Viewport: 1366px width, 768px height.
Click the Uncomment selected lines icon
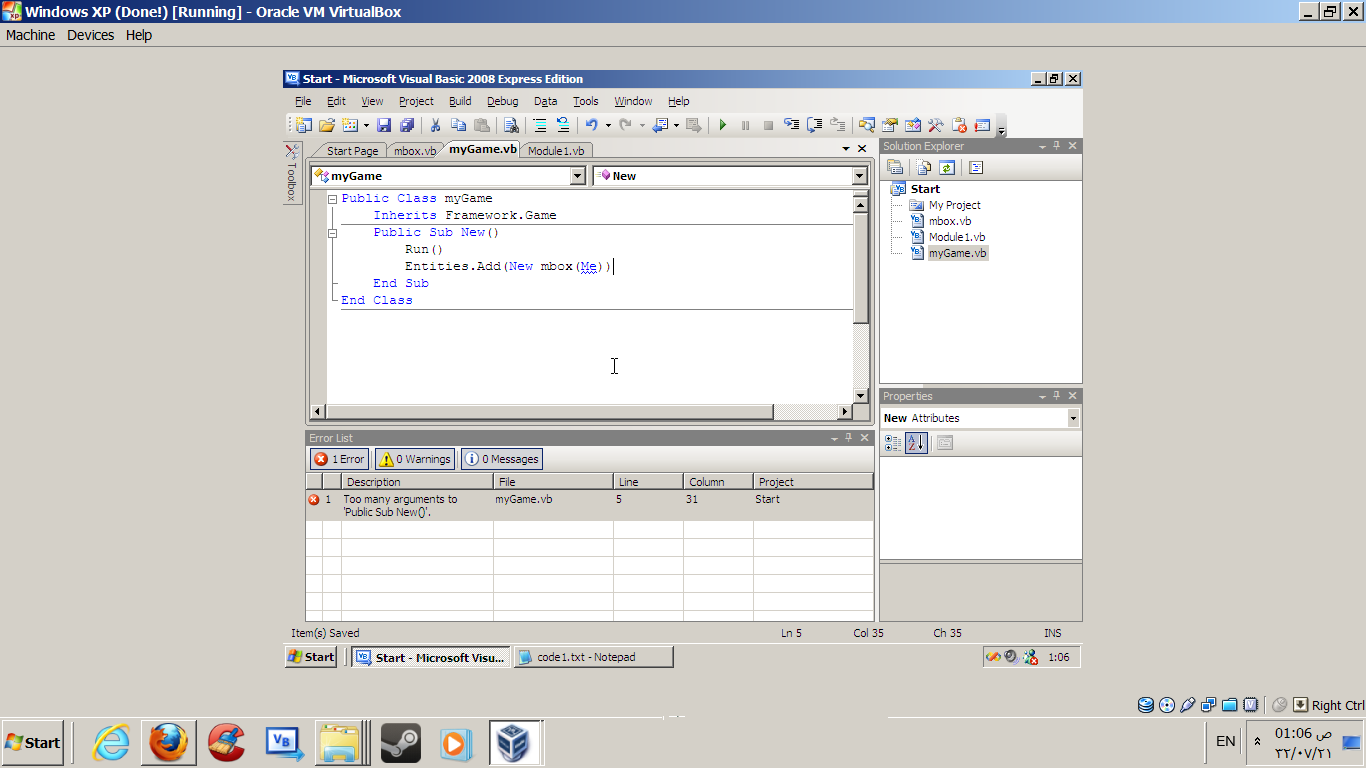click(563, 125)
